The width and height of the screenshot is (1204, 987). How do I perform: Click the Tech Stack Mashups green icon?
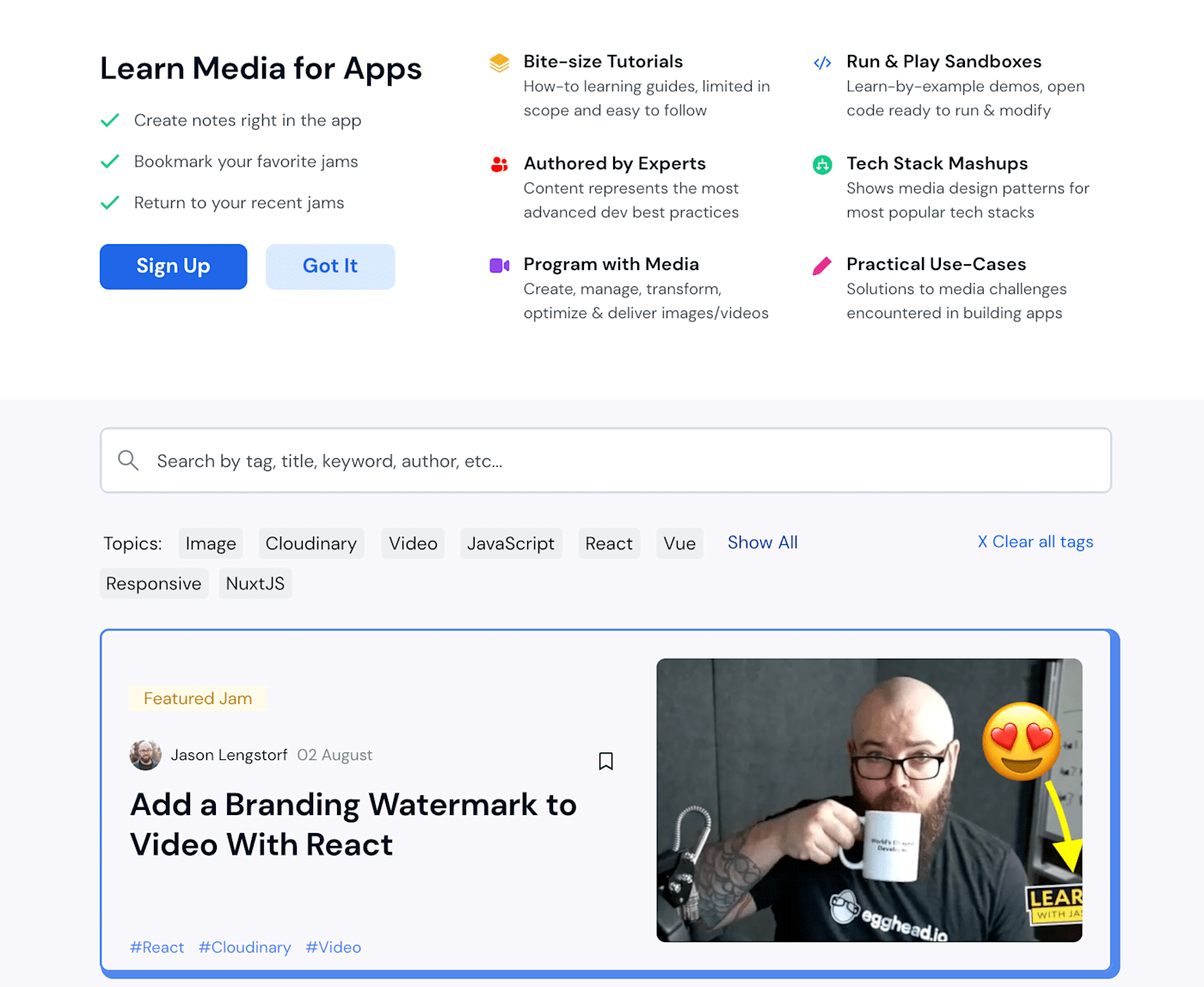(x=822, y=164)
